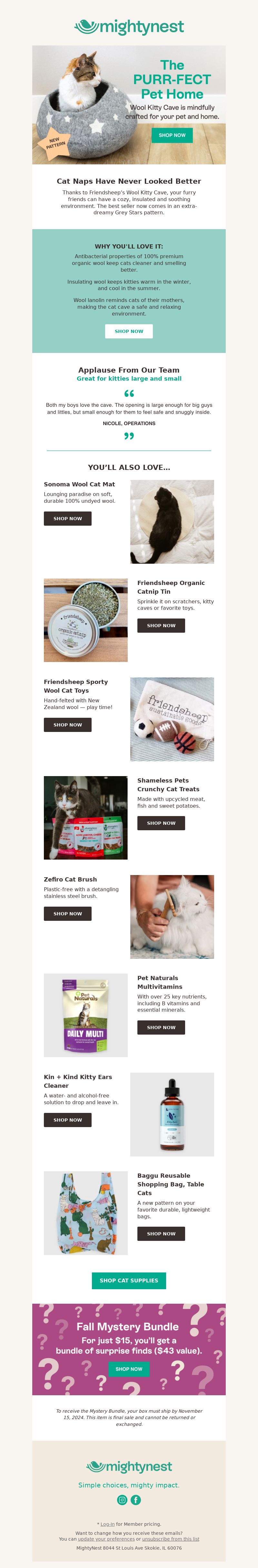Viewport: 258px width, 1568px height.
Task: Click Shop Now in Fall Mystery Bundle banner
Action: point(129,1369)
